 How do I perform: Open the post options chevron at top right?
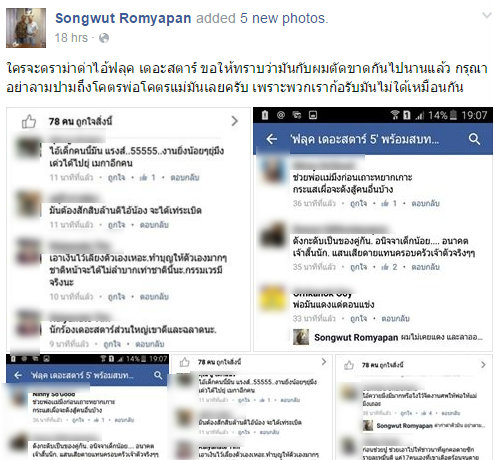[487, 15]
